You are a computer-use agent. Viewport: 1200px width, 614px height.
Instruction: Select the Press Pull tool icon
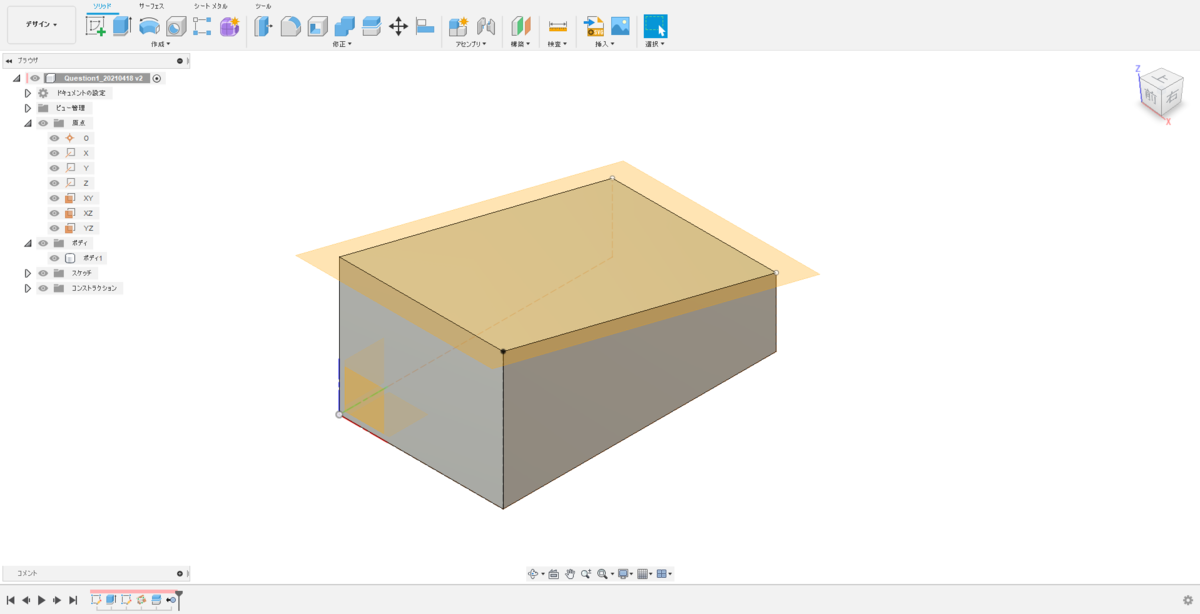coord(264,26)
